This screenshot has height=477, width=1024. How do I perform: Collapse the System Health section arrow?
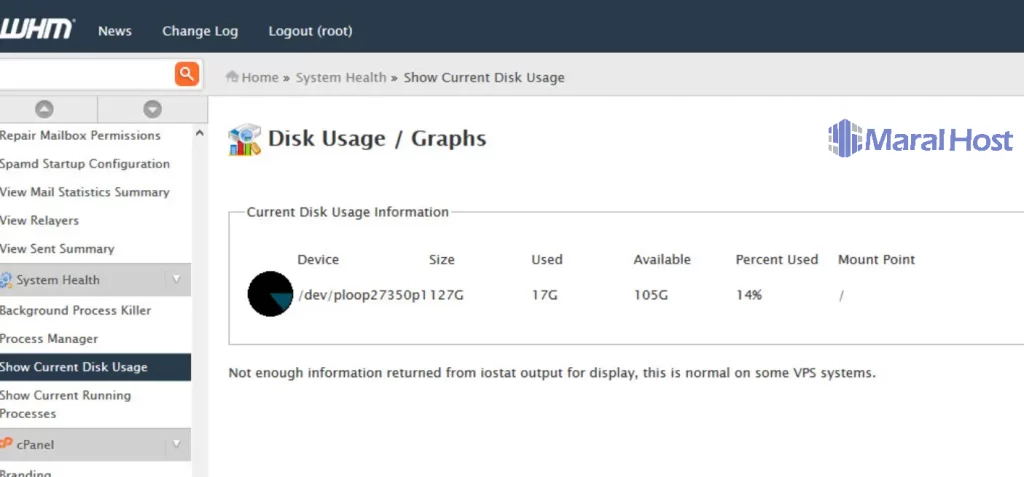(x=176, y=280)
